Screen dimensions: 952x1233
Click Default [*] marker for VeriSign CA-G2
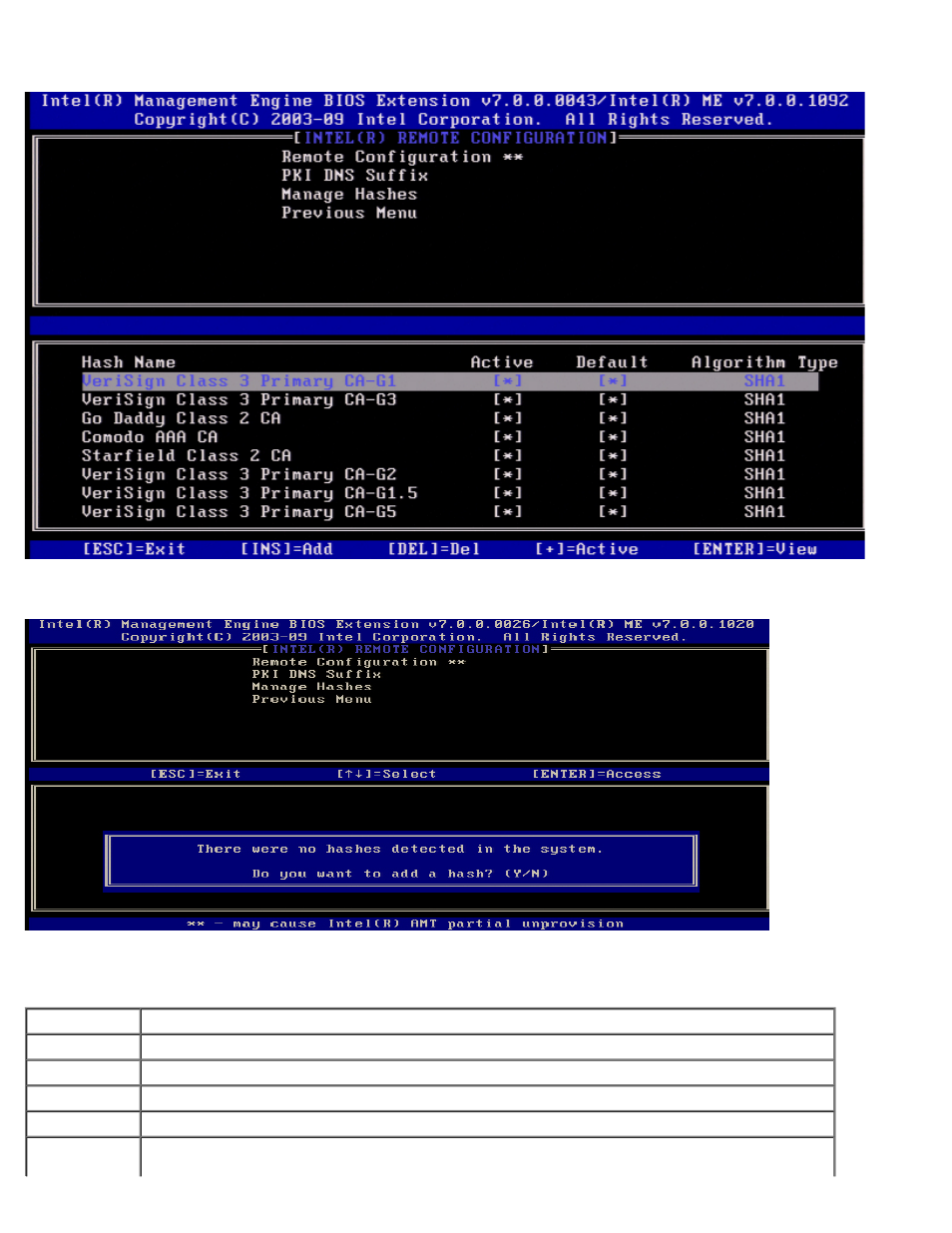pos(613,474)
